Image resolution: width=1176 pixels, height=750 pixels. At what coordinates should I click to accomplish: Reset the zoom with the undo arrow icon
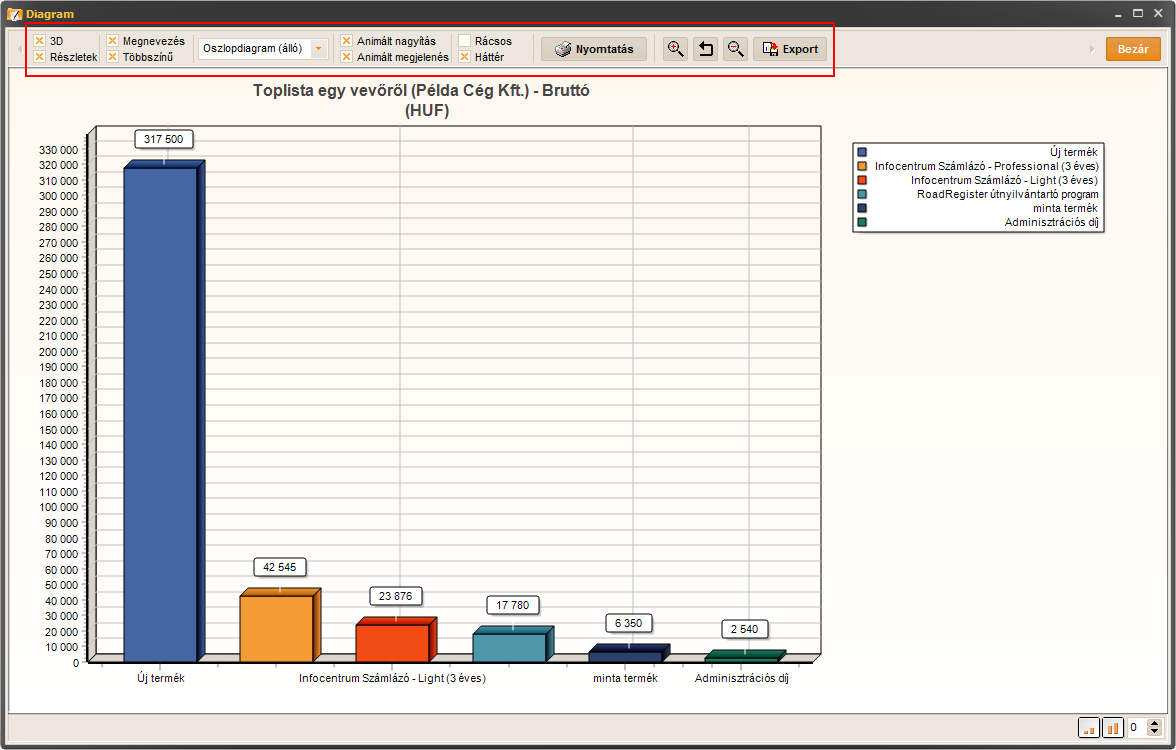pyautogui.click(x=705, y=50)
